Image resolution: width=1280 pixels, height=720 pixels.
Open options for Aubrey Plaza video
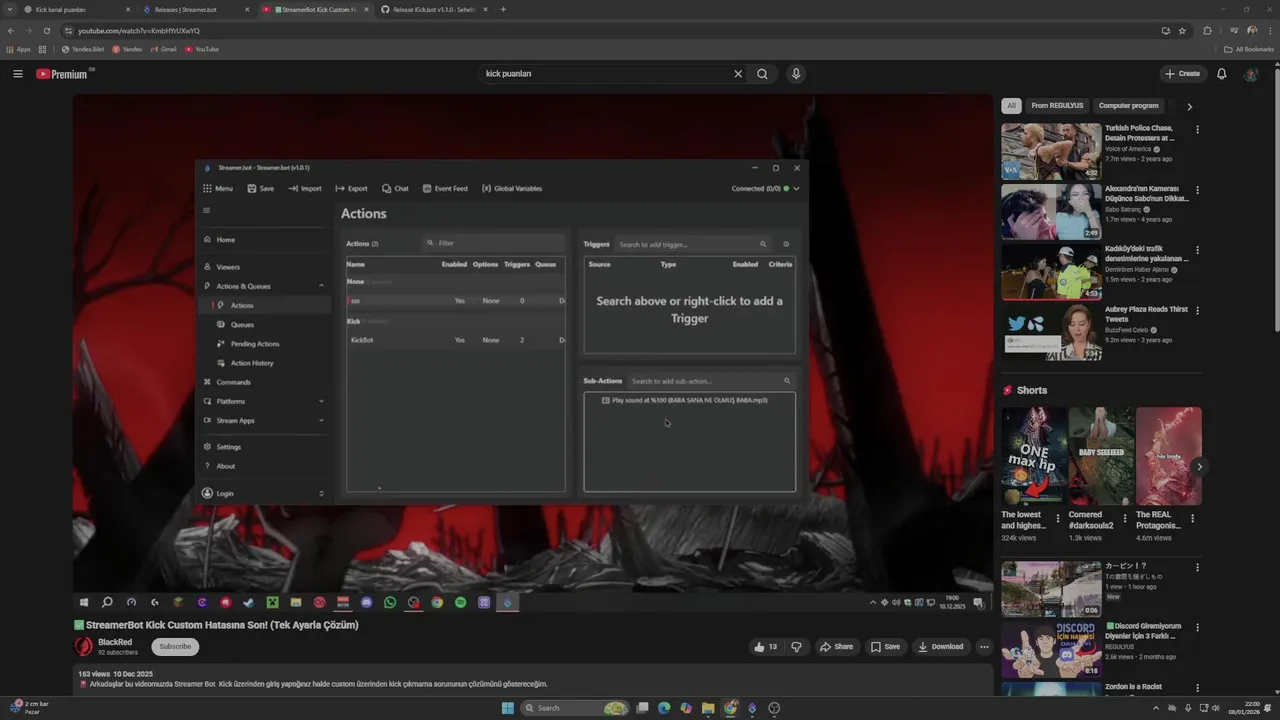pos(1197,311)
